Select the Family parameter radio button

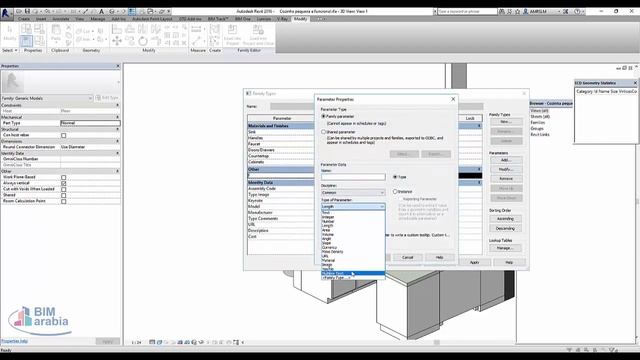[323, 116]
